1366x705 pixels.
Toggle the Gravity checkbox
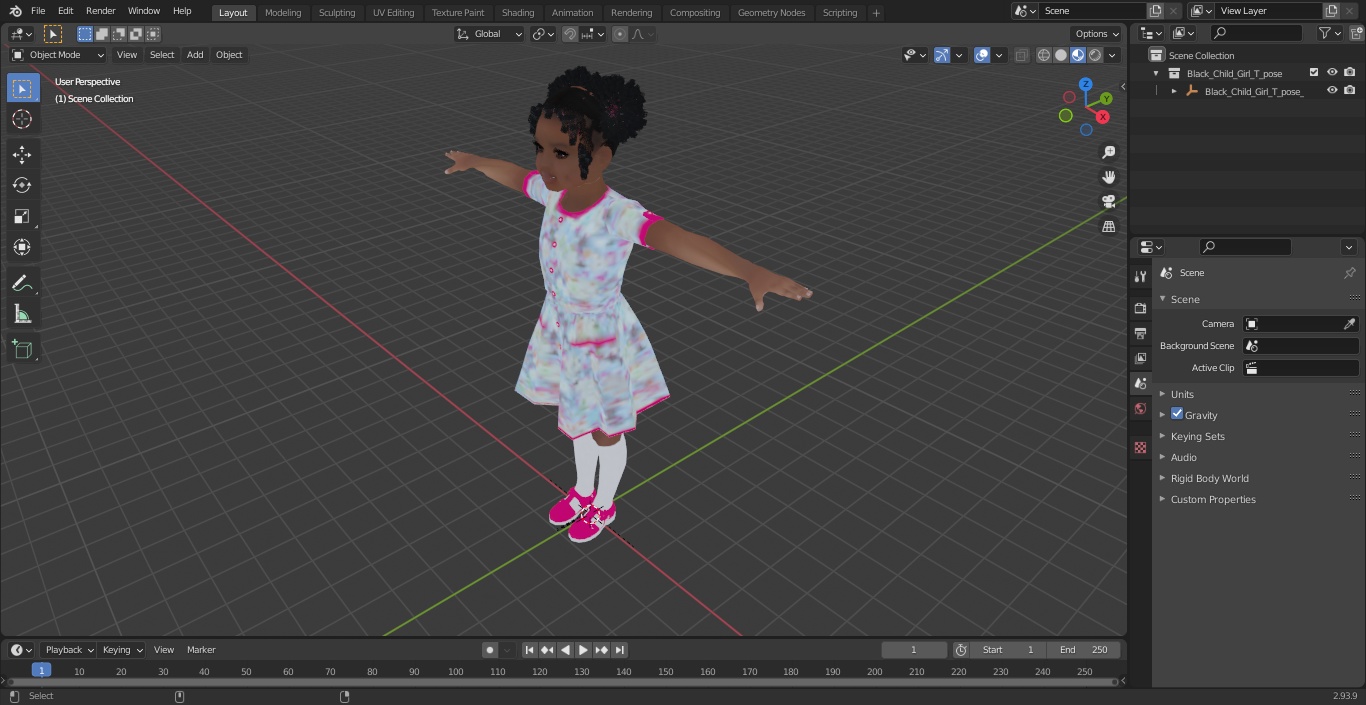pyautogui.click(x=1177, y=414)
